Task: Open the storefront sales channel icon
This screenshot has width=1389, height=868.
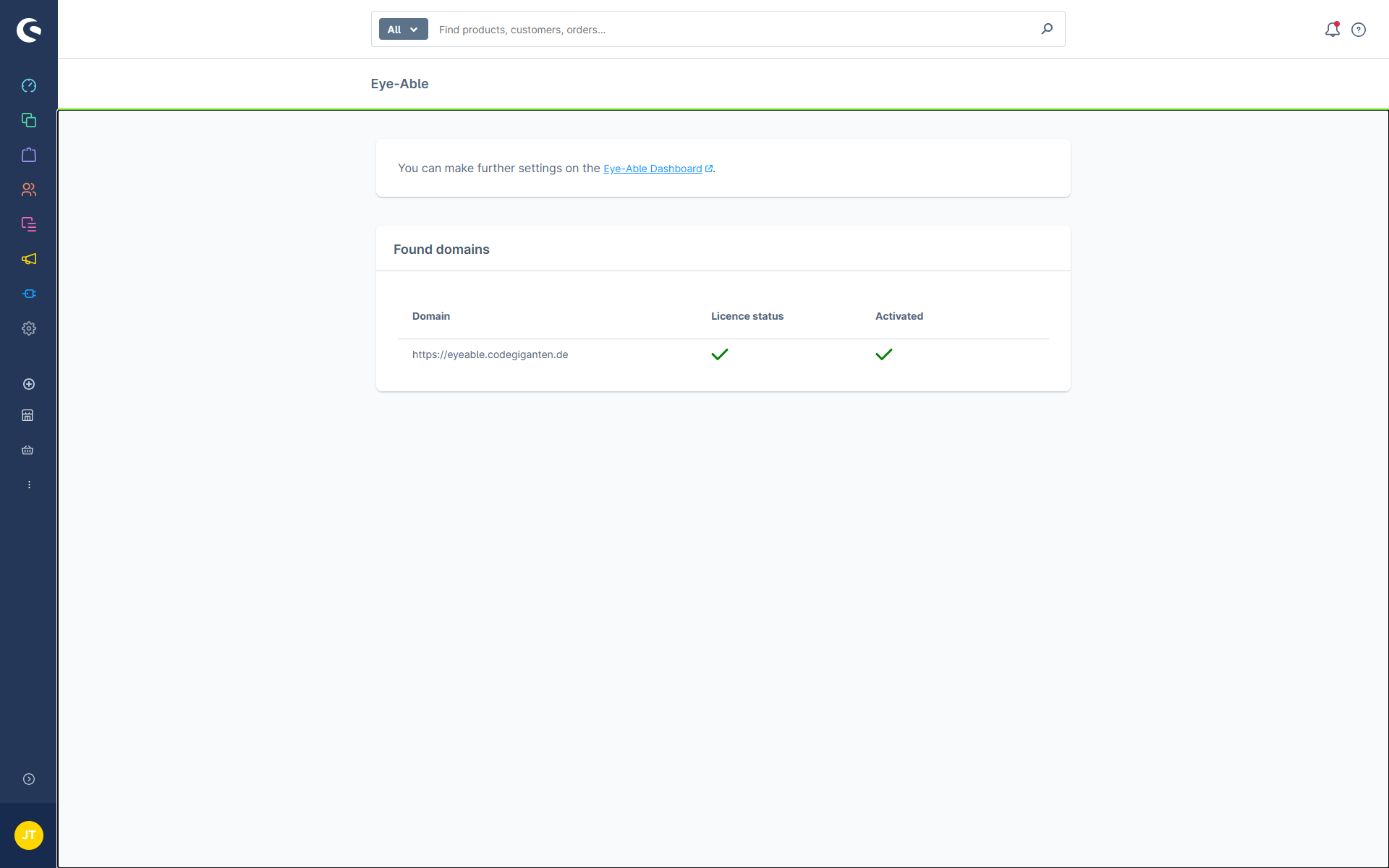Action: click(27, 415)
